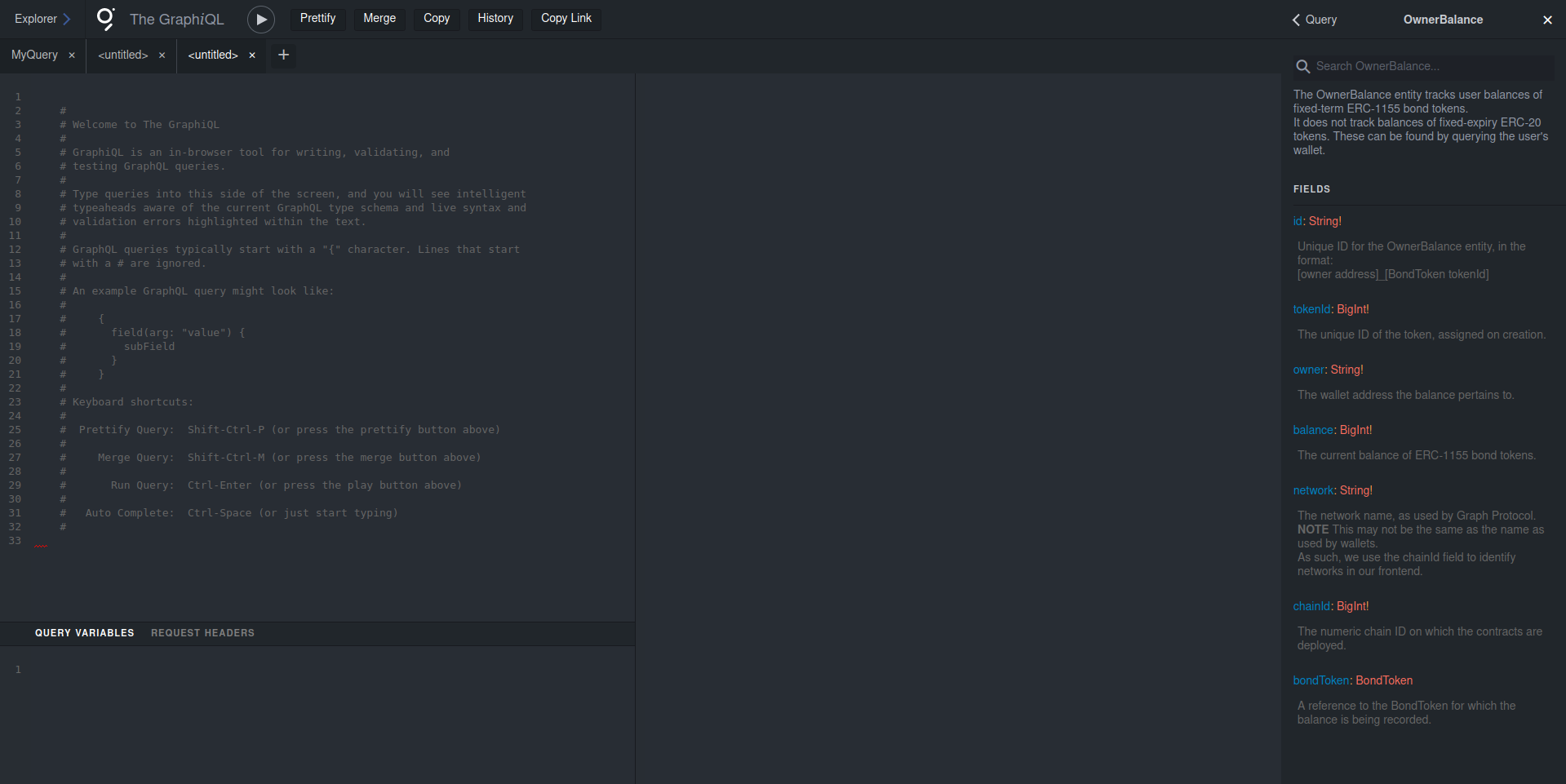Viewport: 1566px width, 784px height.
Task: Run the query with the play button
Action: 260,20
